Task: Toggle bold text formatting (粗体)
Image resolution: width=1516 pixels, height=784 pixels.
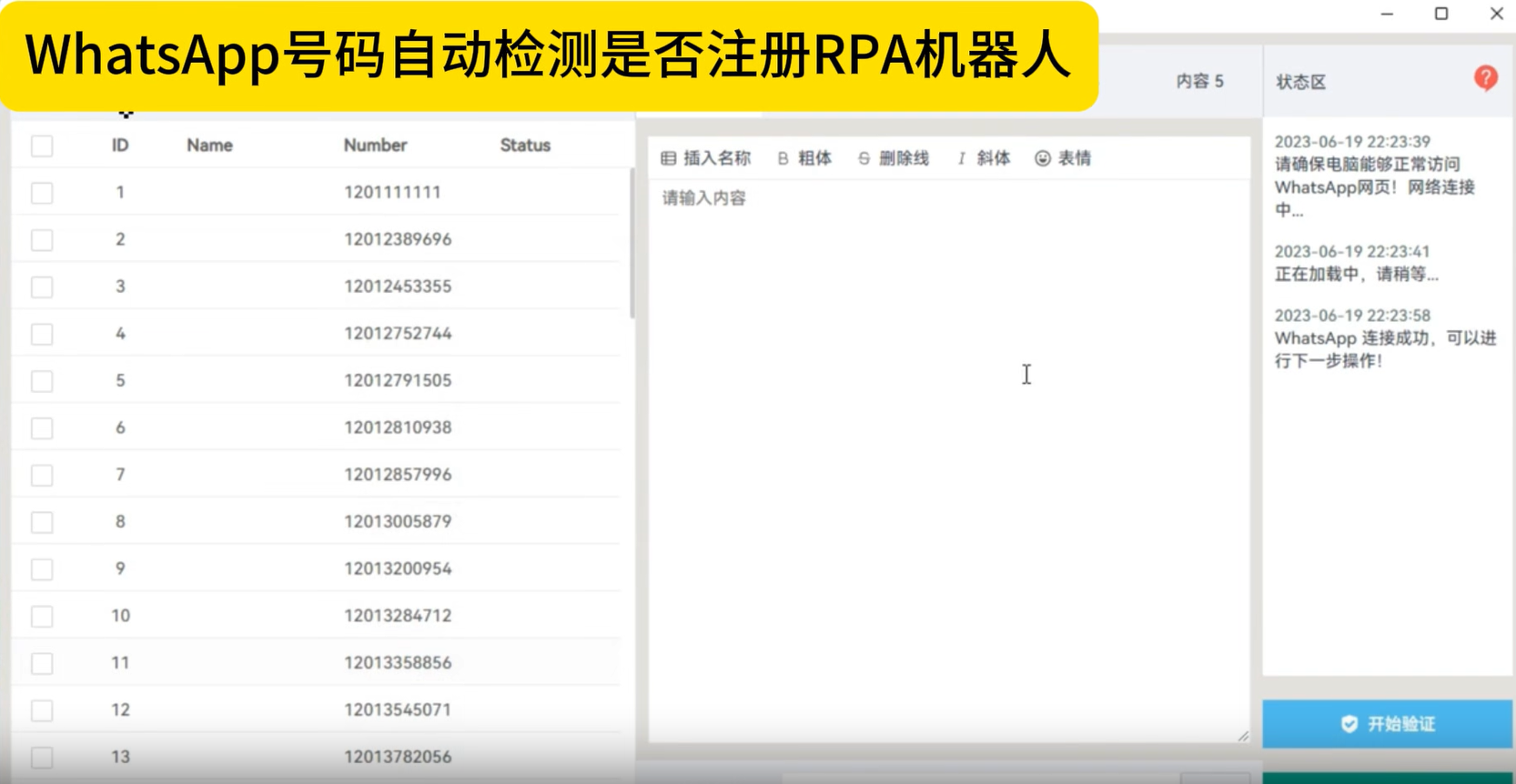Action: point(804,158)
